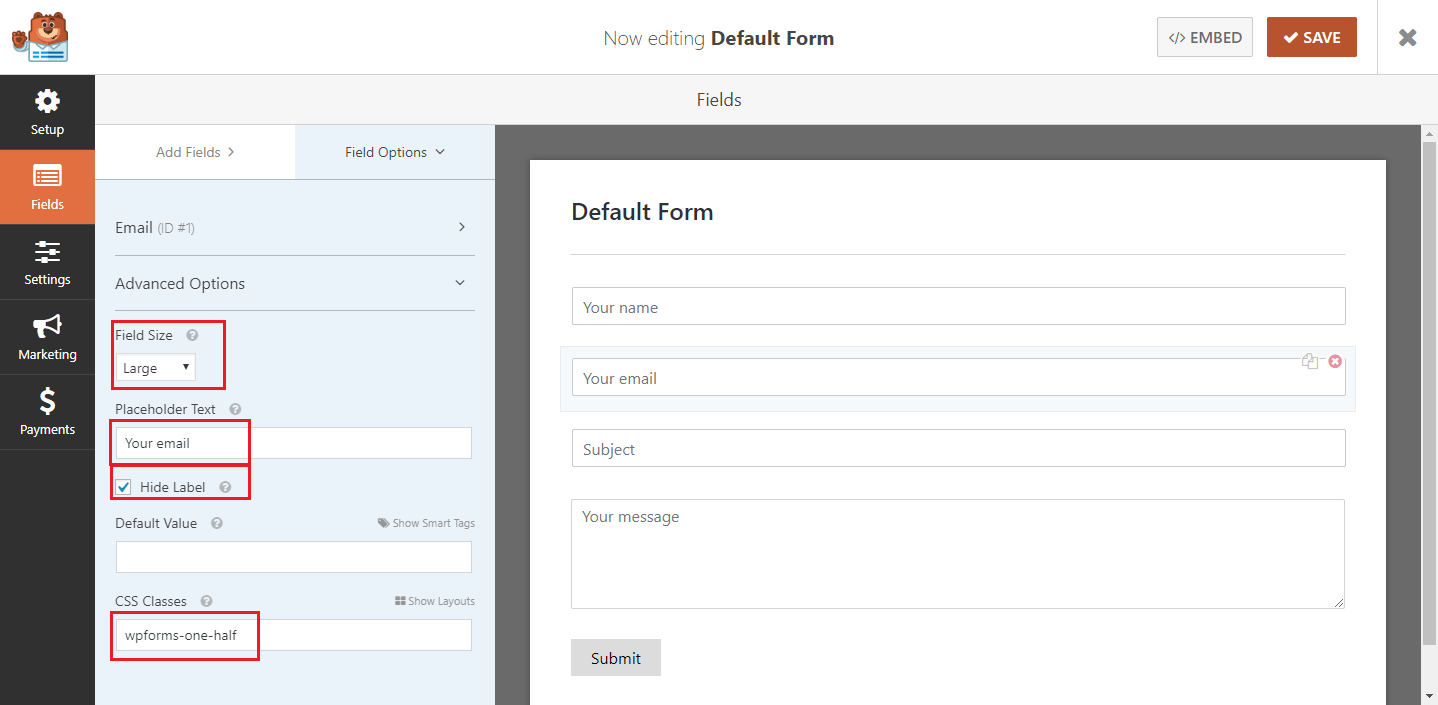
Task: Click the WPForms bear mascot logo
Action: pos(40,37)
